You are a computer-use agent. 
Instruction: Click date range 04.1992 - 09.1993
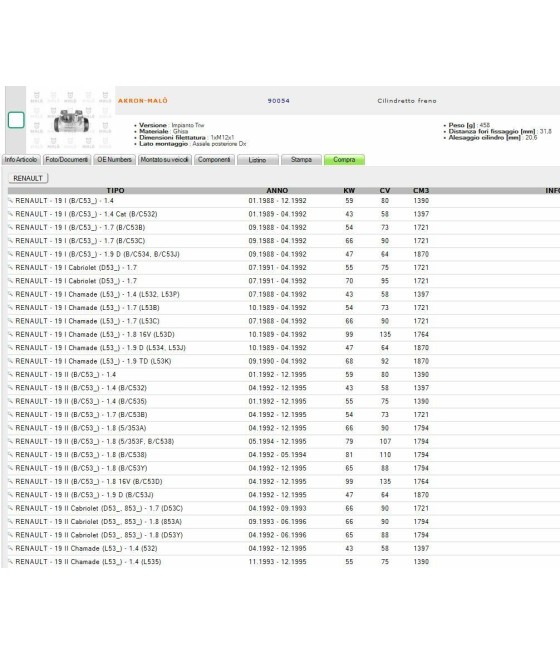(277, 508)
